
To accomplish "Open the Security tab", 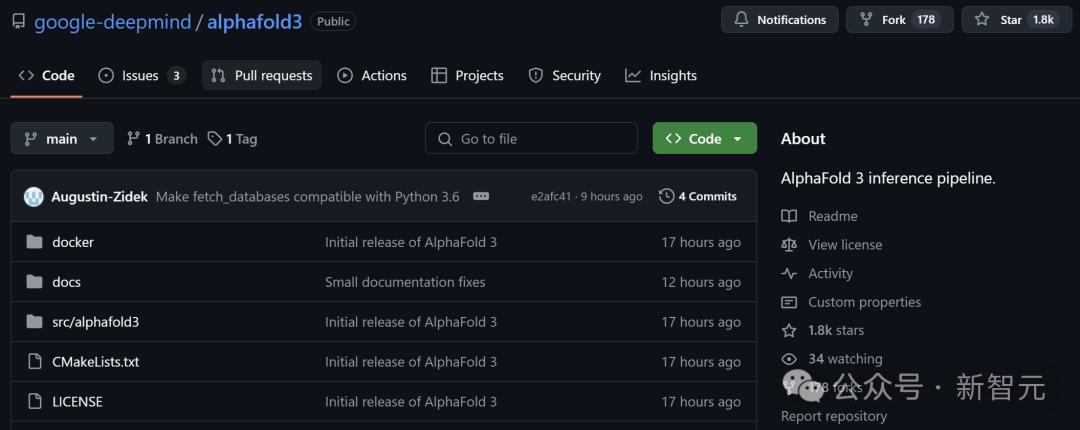I will coord(564,76).
